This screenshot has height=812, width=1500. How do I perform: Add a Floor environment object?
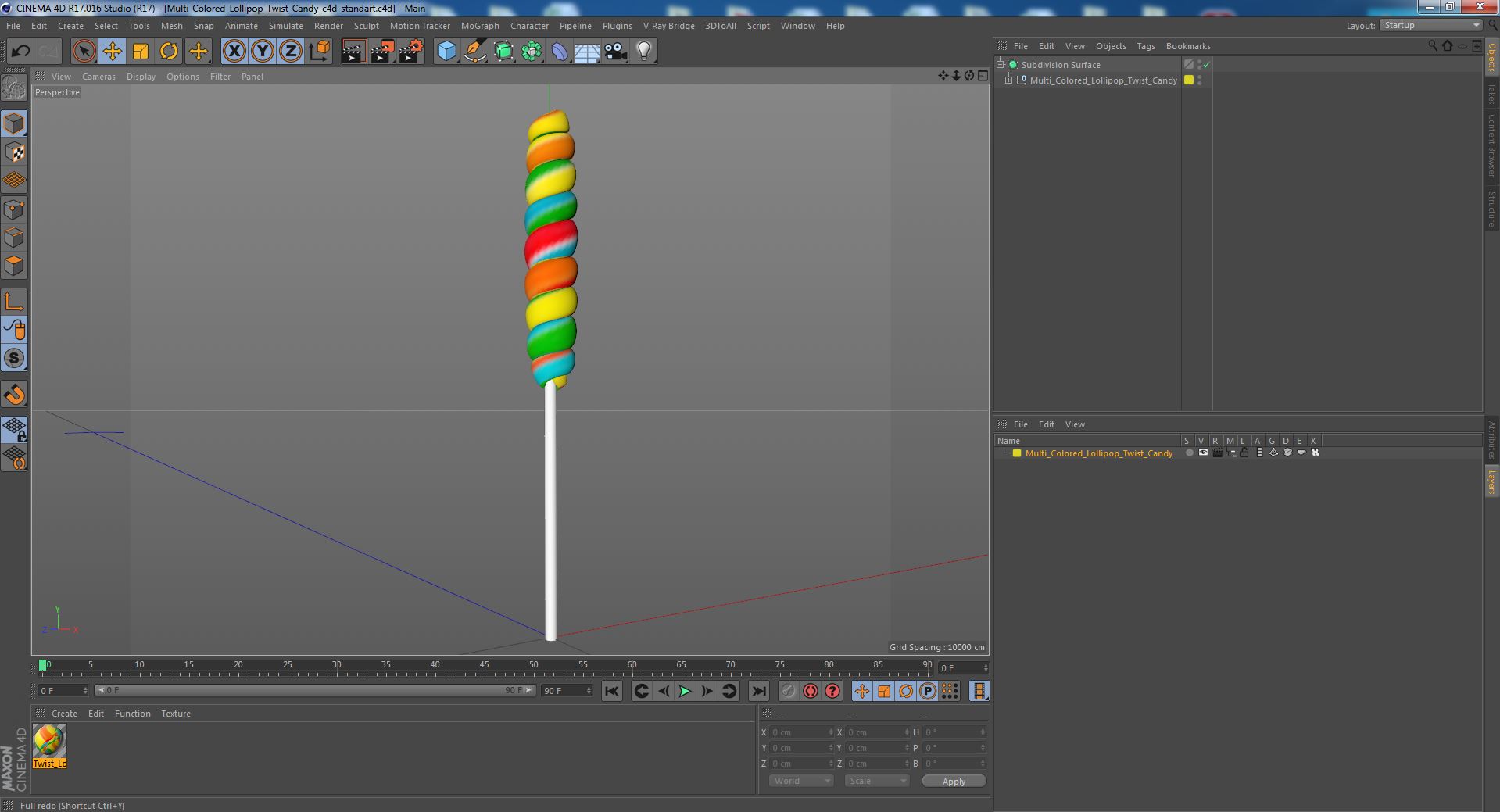tap(587, 52)
